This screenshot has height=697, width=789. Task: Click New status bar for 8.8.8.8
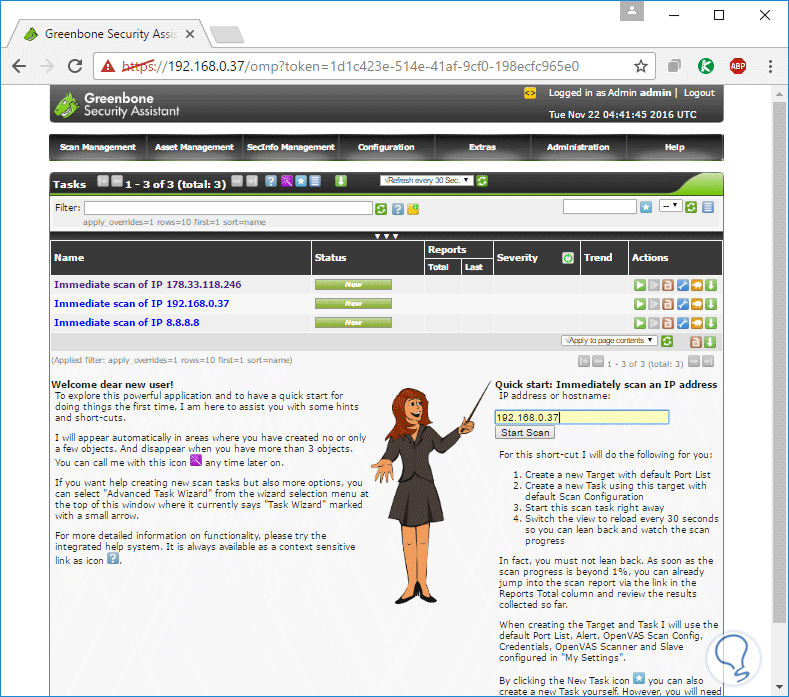tap(353, 323)
